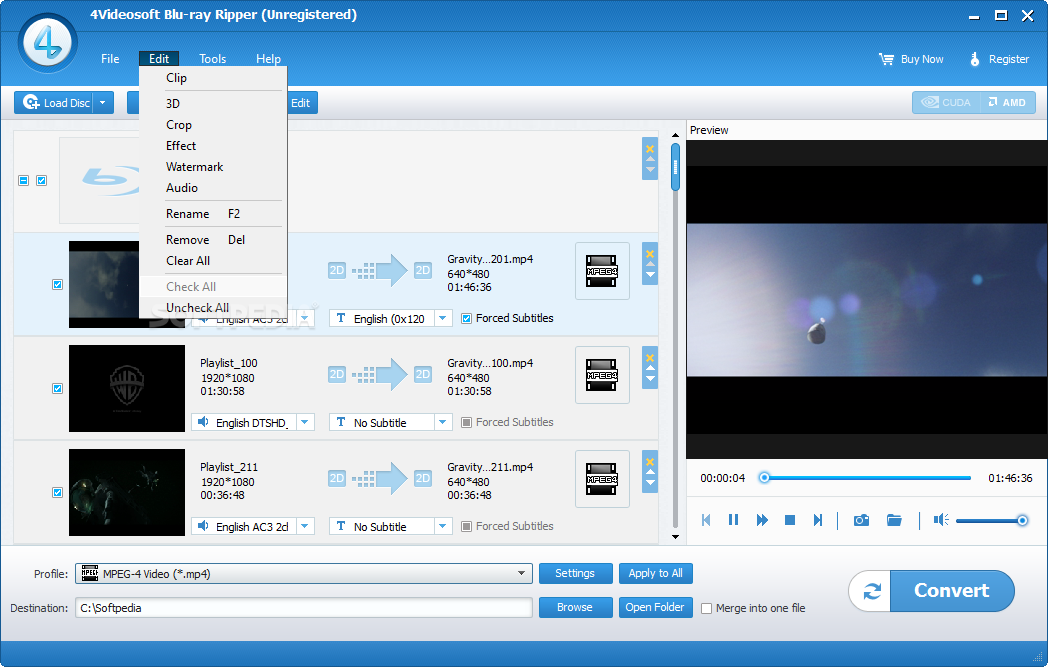Remove Gravity...201.mp4 row with X icon
Screen dimensions: 1048x667
pyautogui.click(x=650, y=254)
